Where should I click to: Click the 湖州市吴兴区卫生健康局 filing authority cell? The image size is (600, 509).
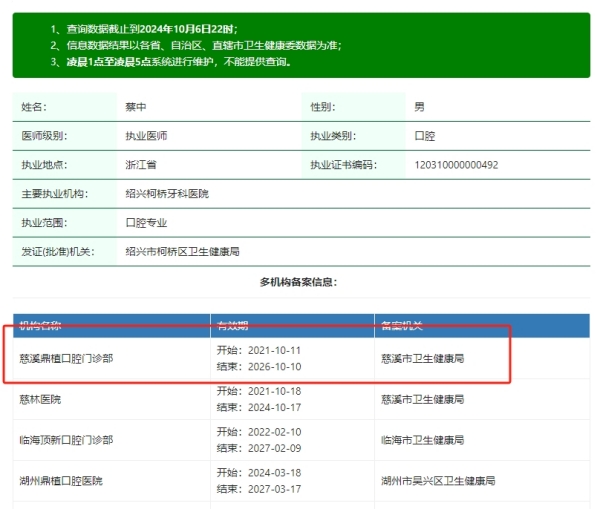point(438,481)
